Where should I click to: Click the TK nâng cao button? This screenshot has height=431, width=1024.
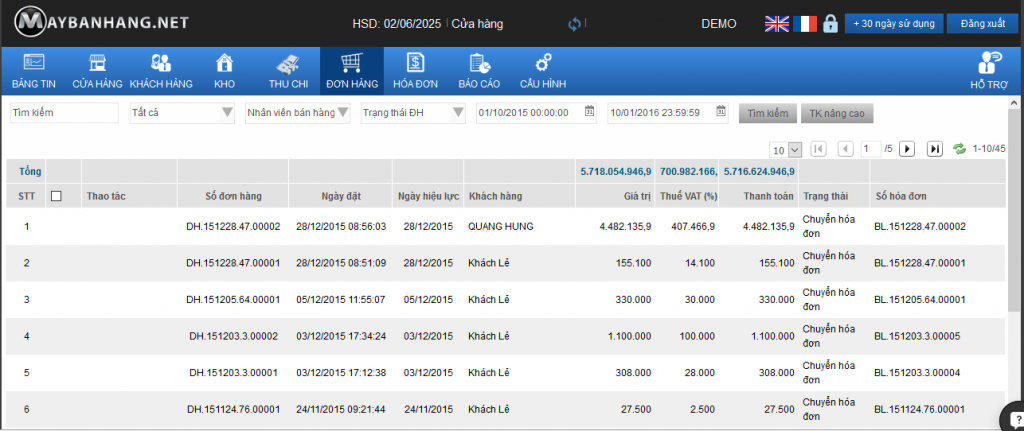837,113
